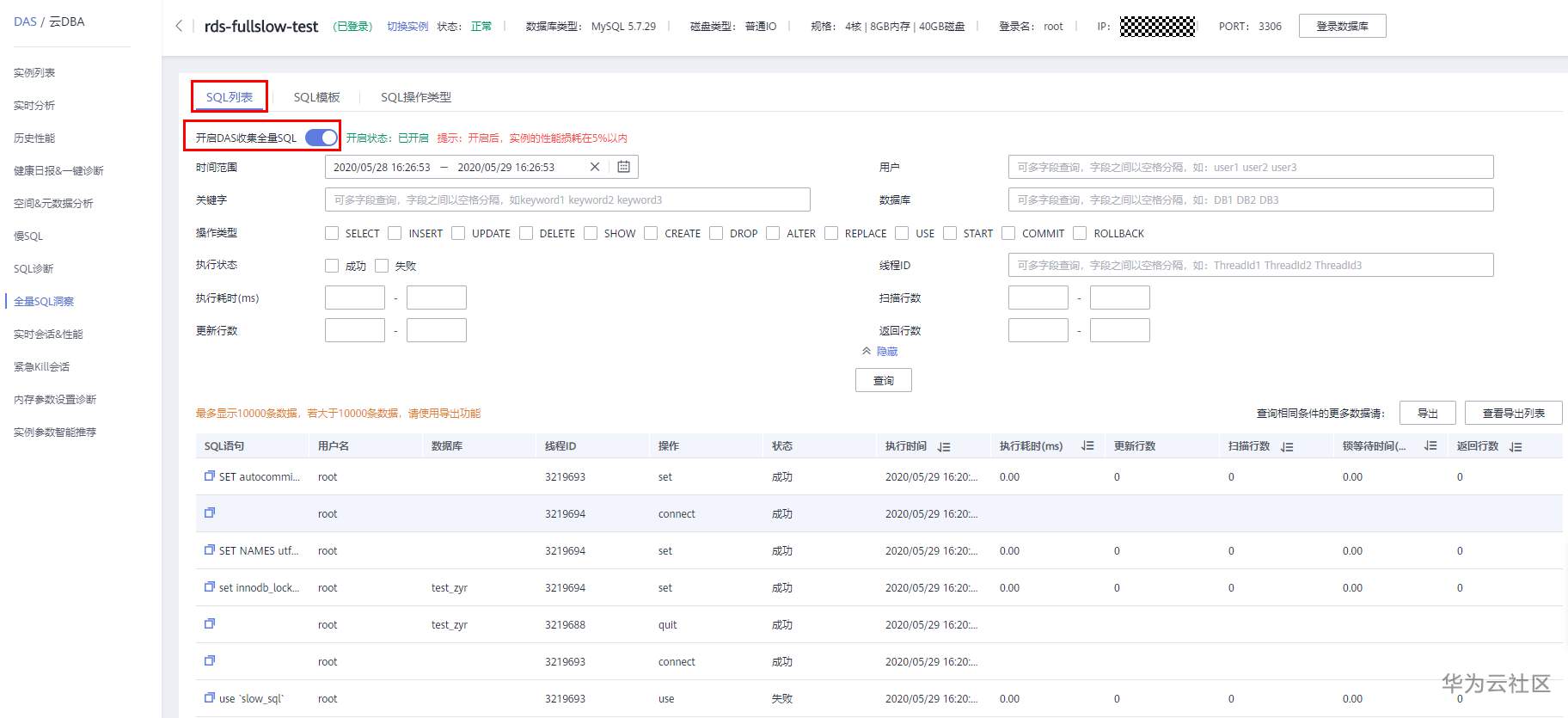
Task: Click the 登录数据库 button
Action: [x=1342, y=27]
